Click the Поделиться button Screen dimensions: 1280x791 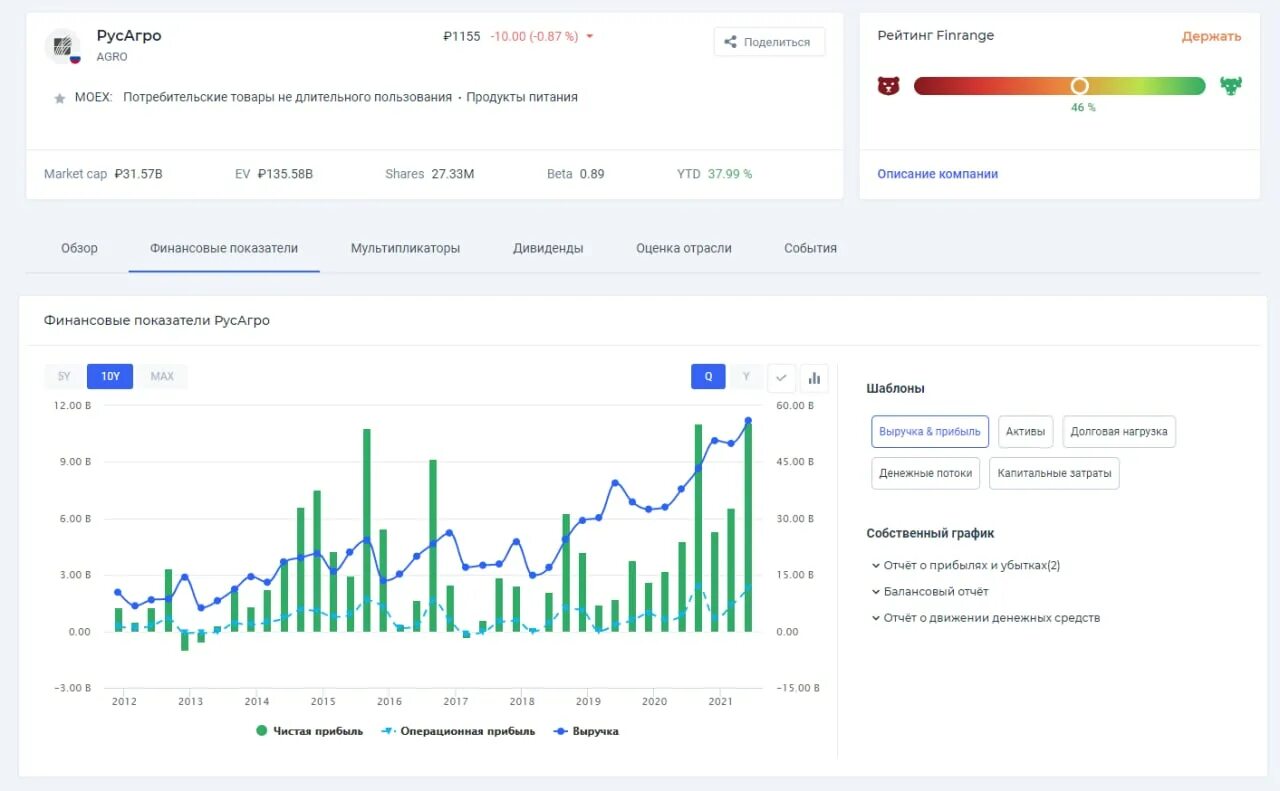[x=769, y=42]
